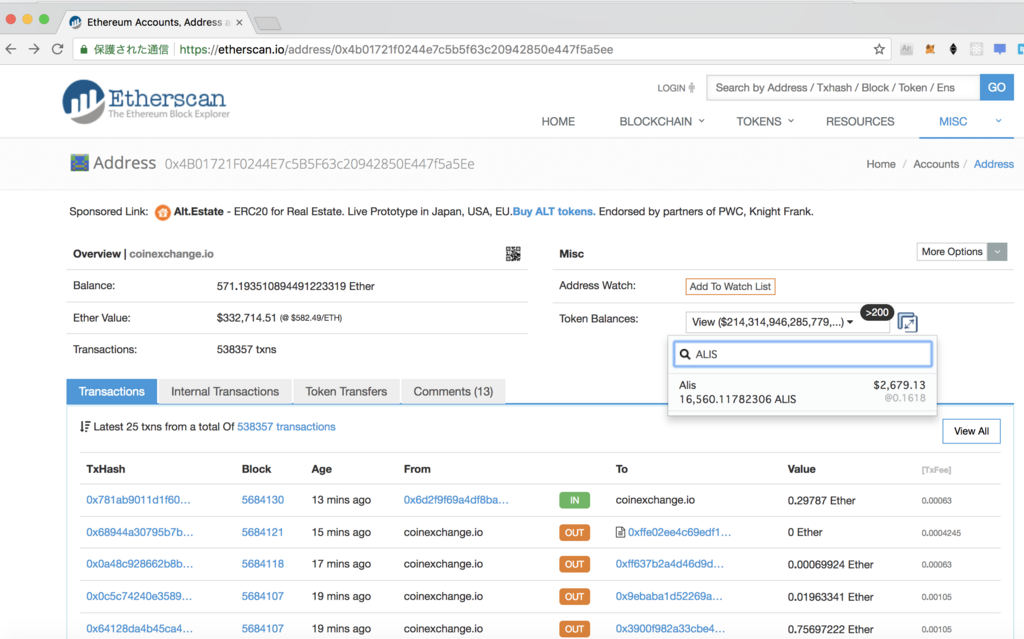Click the Alt.Estate sponsor logo
Viewport: 1024px width, 639px height.
coord(163,212)
